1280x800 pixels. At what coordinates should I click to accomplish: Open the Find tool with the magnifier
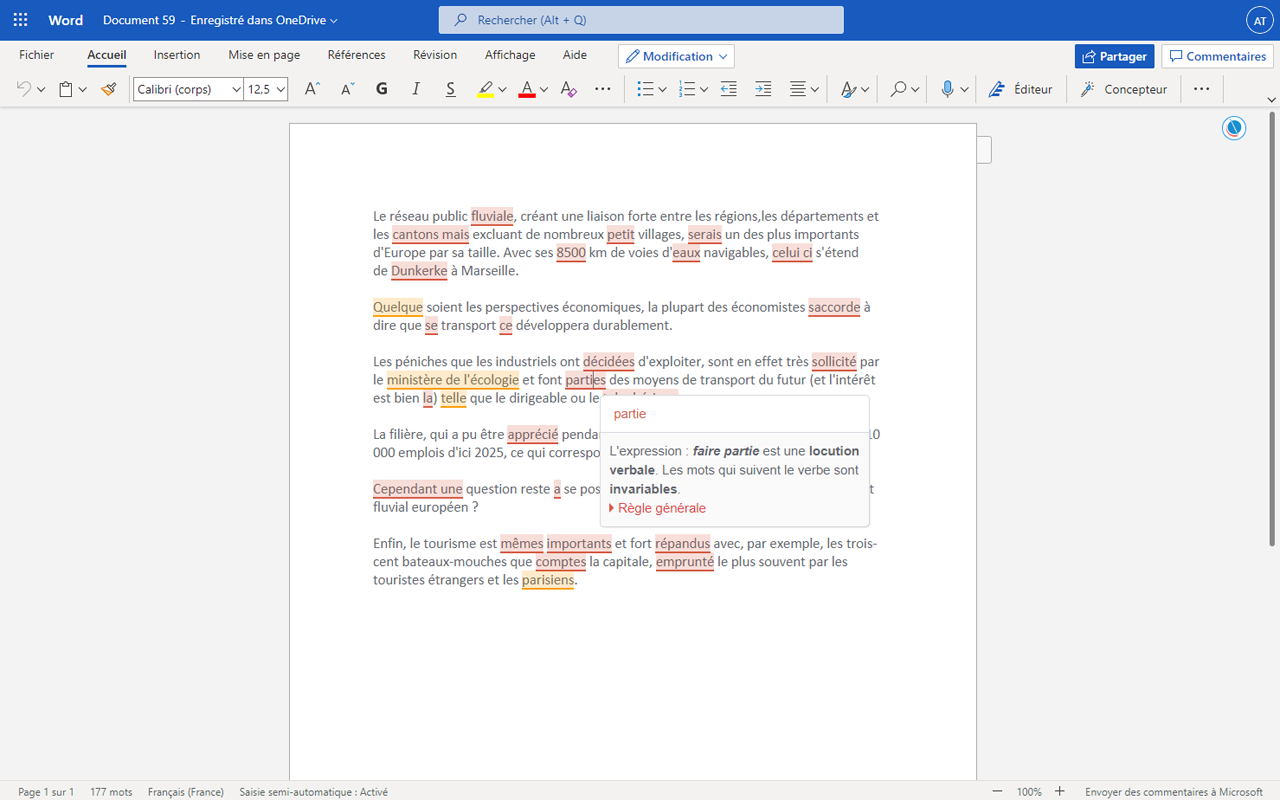tap(897, 88)
